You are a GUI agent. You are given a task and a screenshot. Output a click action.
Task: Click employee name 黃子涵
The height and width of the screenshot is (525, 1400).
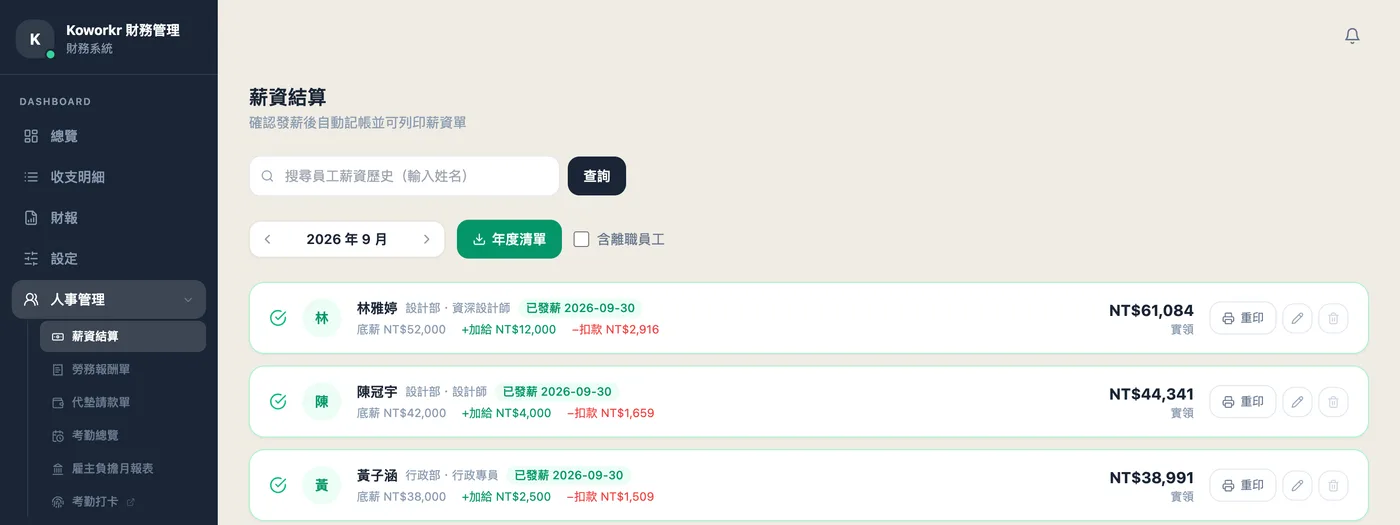click(x=377, y=475)
